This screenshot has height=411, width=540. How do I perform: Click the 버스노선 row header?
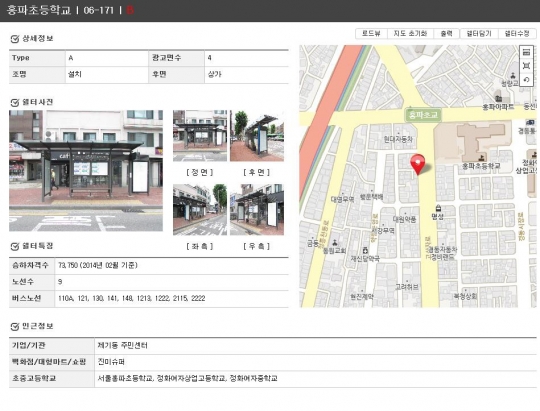click(32, 299)
